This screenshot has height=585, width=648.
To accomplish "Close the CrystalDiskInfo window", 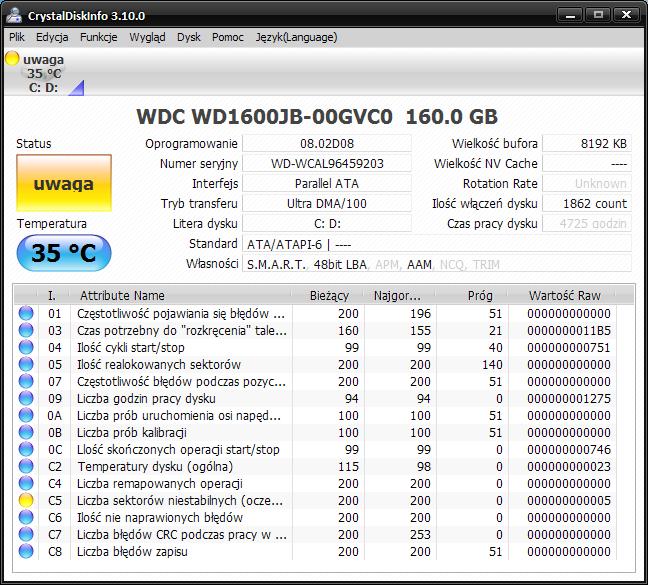I will [x=627, y=15].
